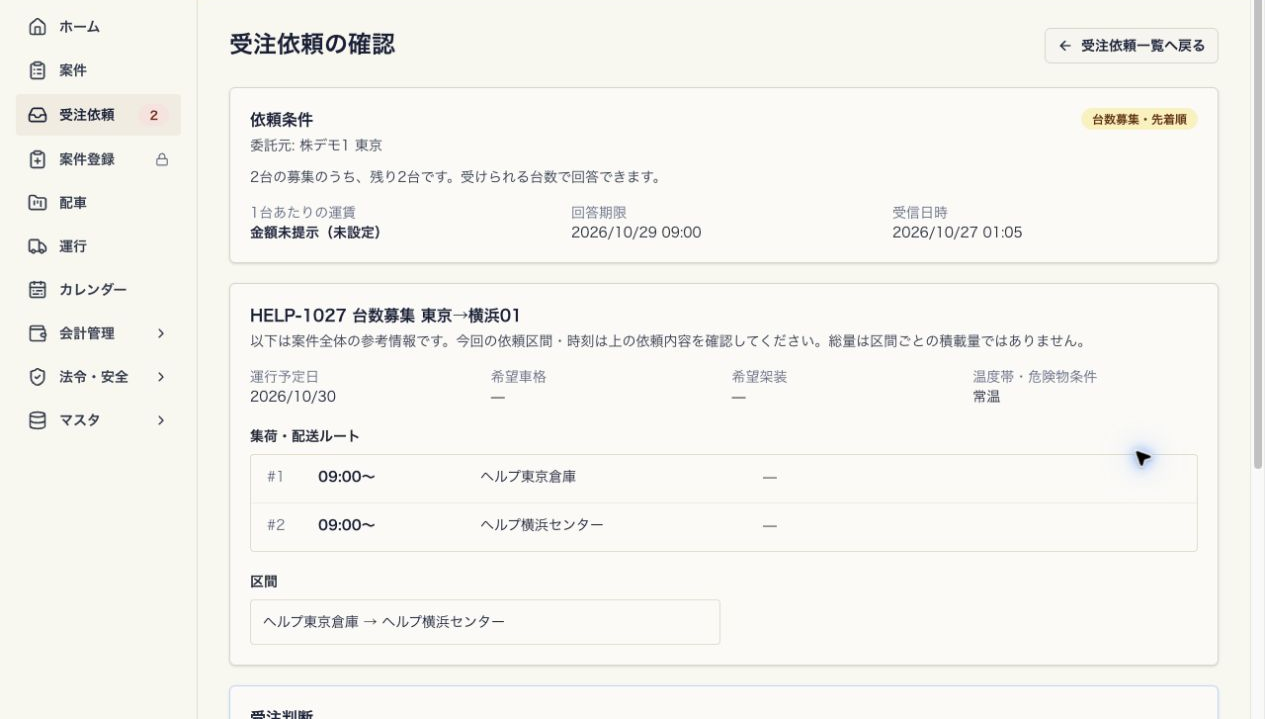Expand the 会計管理 submenu chevron
The image size is (1265, 719).
pyautogui.click(x=161, y=333)
